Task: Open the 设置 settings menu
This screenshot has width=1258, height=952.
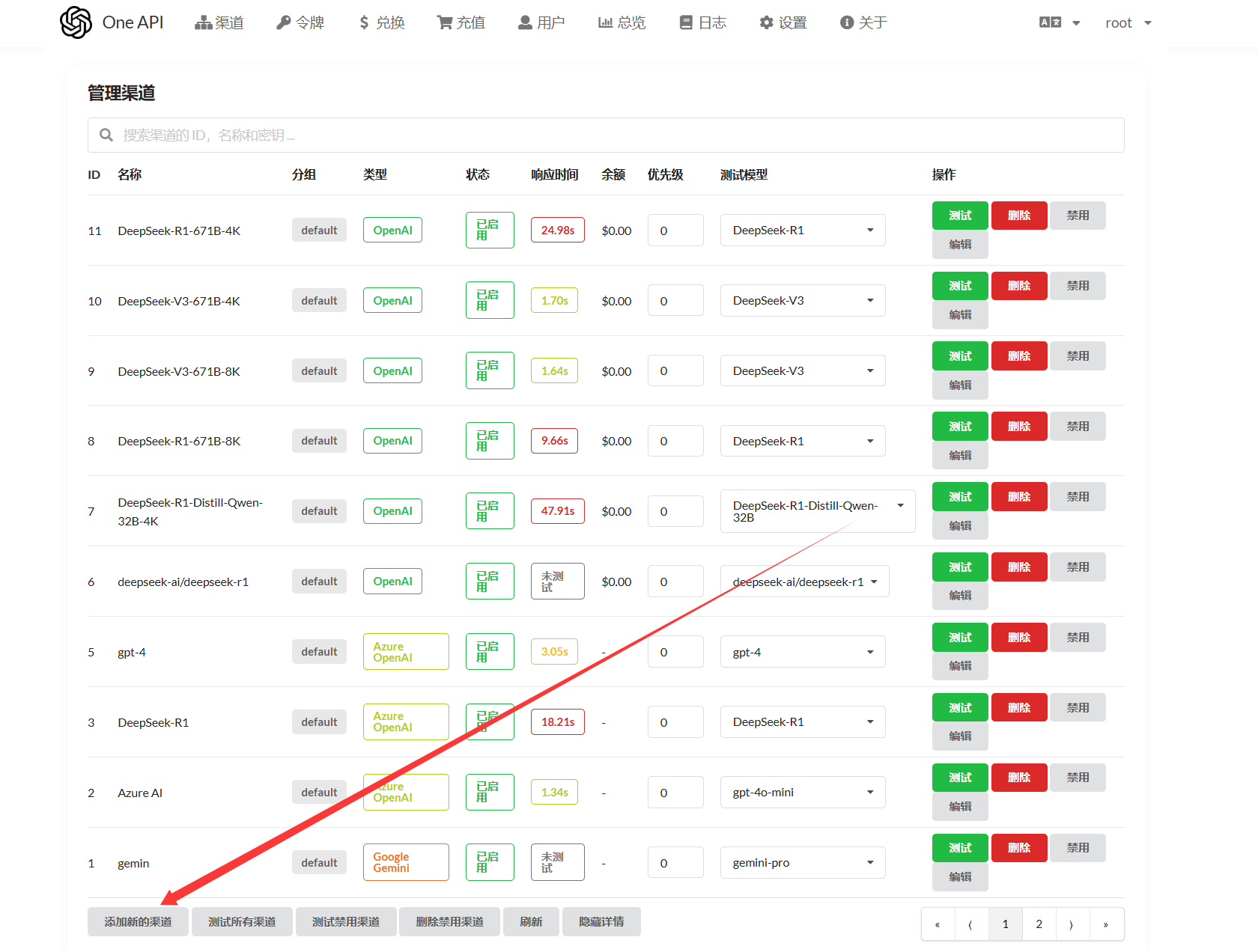Action: point(783,22)
